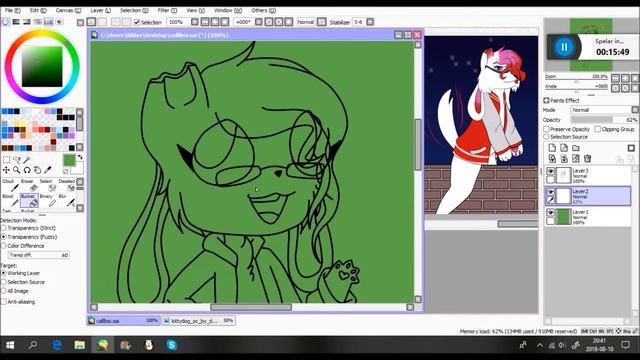Adjust the layer Opacity slider
The image size is (640, 360).
point(604,120)
